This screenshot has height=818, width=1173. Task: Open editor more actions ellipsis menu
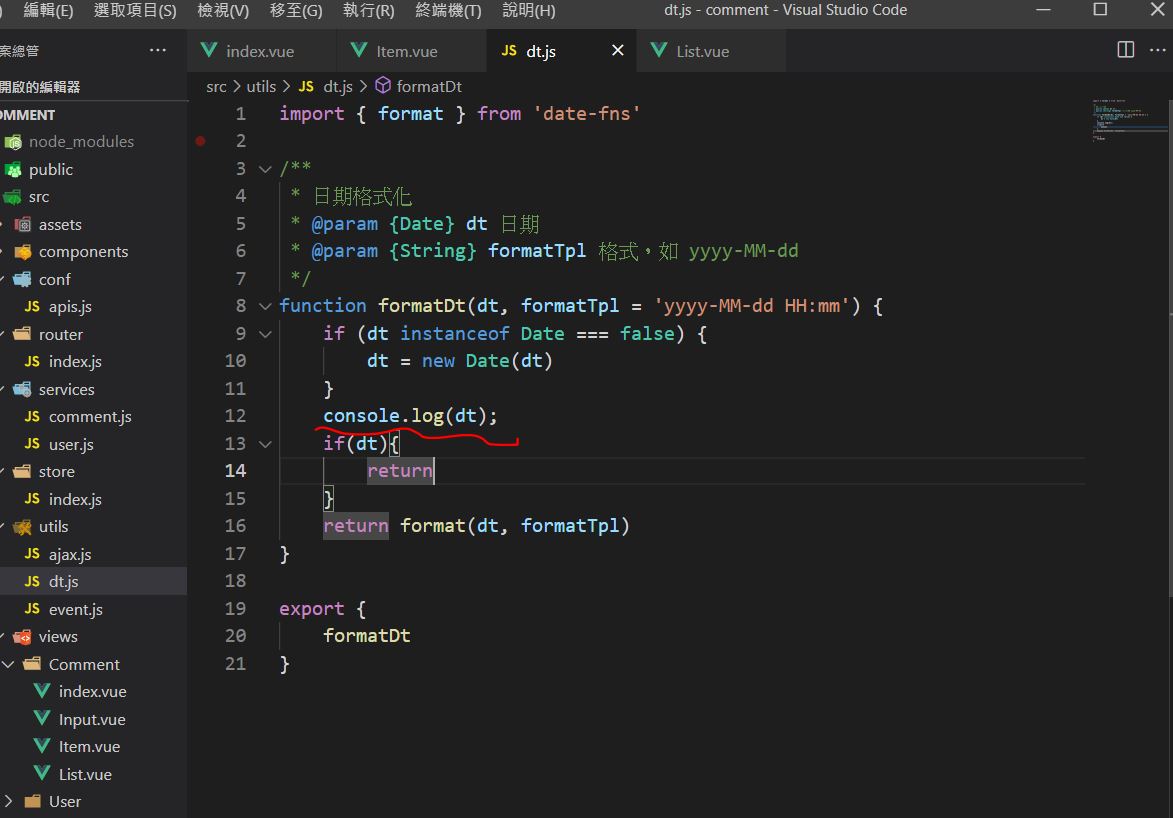point(1156,50)
